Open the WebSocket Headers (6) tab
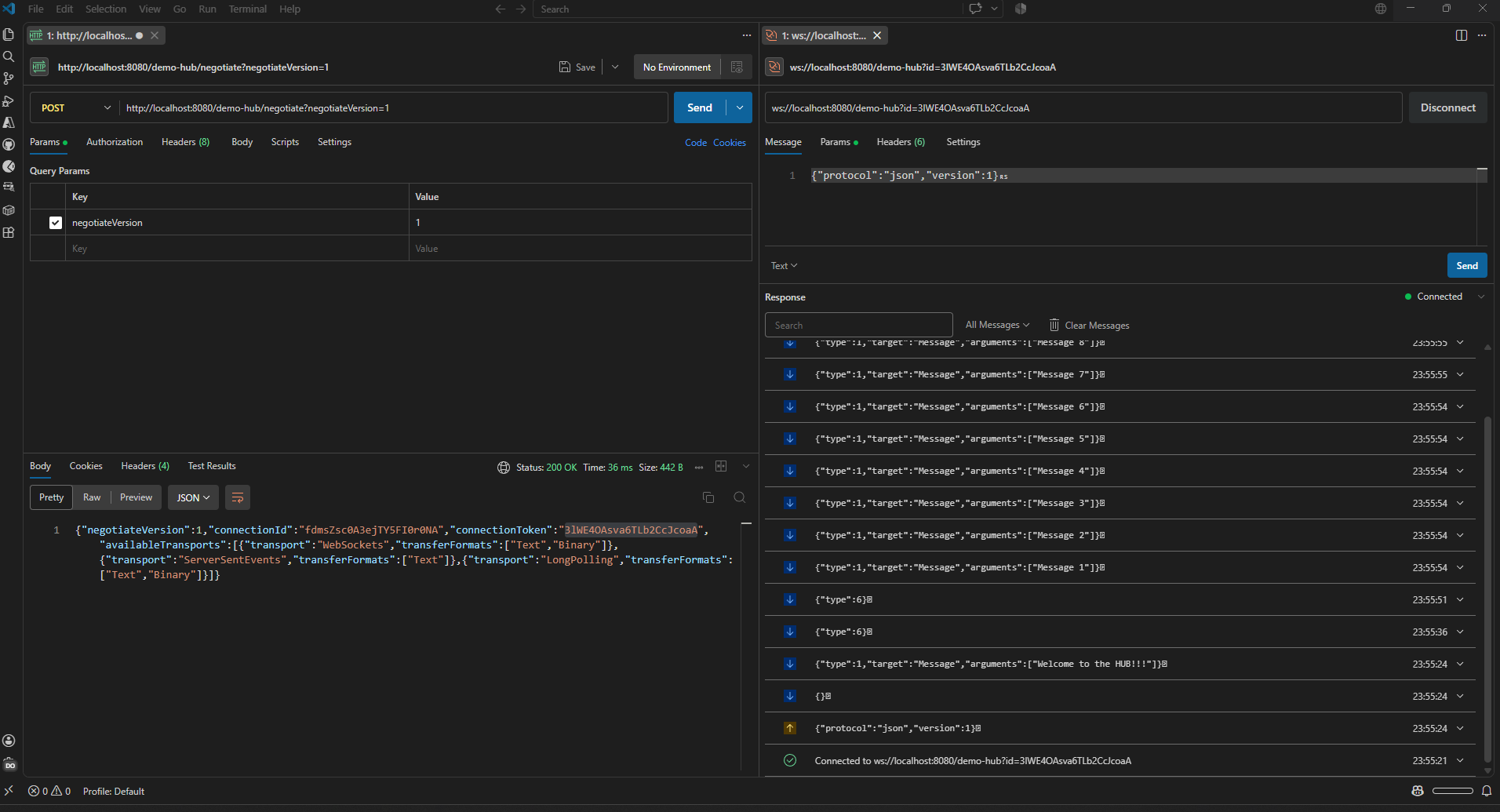Image resolution: width=1500 pixels, height=812 pixels. (901, 142)
